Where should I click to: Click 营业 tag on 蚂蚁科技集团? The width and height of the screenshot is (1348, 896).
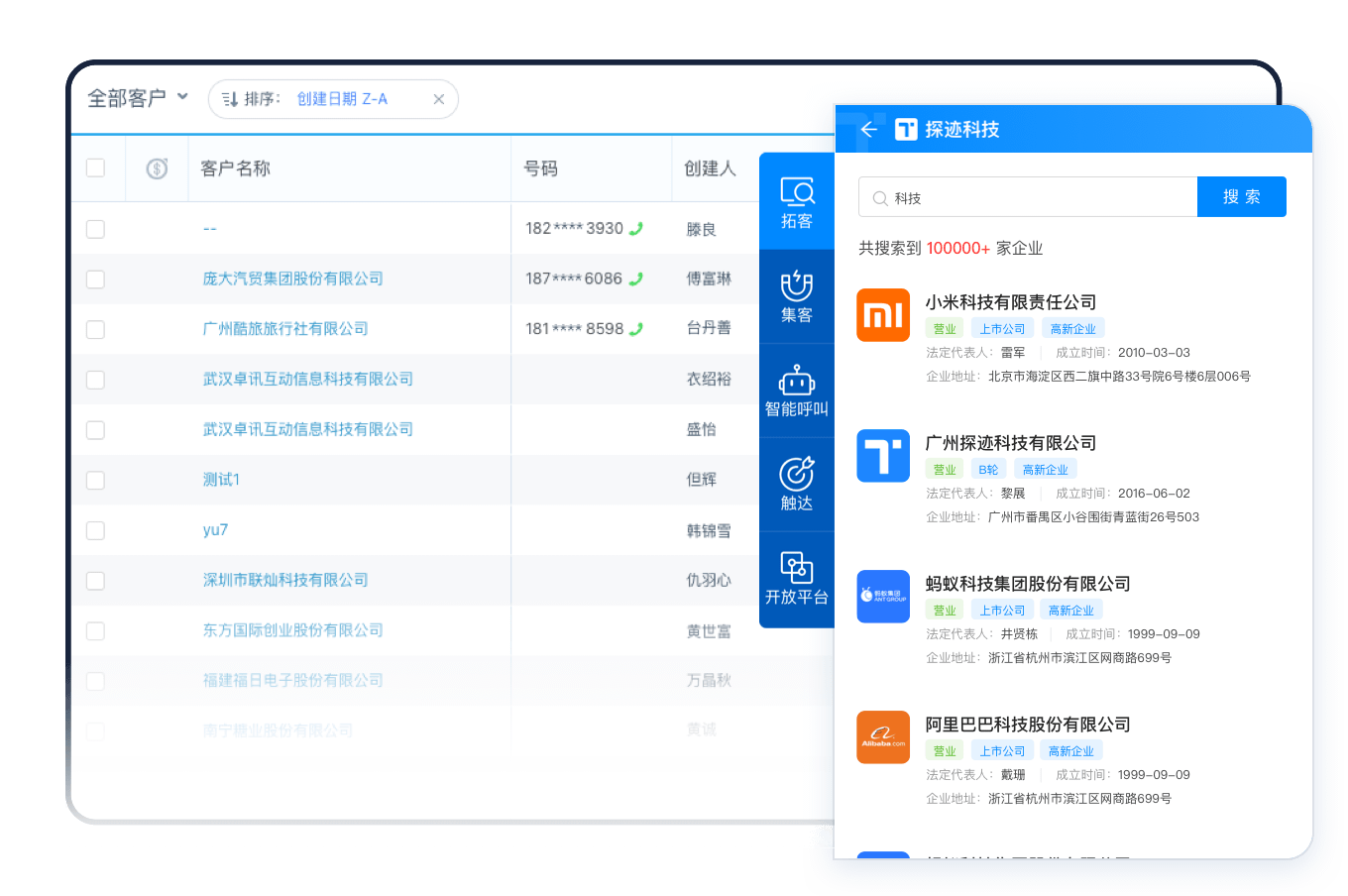tap(945, 611)
